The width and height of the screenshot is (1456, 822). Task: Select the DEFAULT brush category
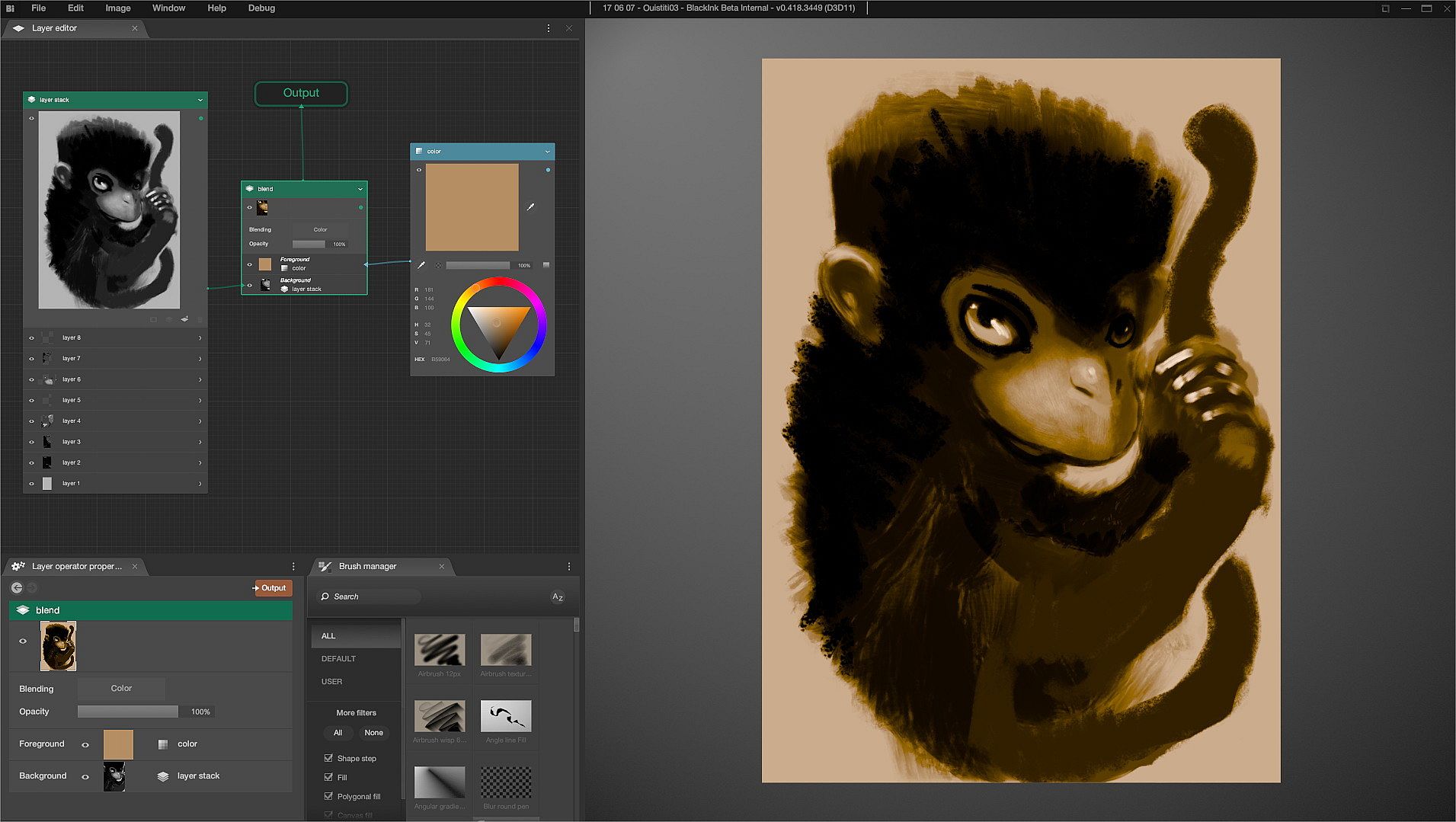338,658
